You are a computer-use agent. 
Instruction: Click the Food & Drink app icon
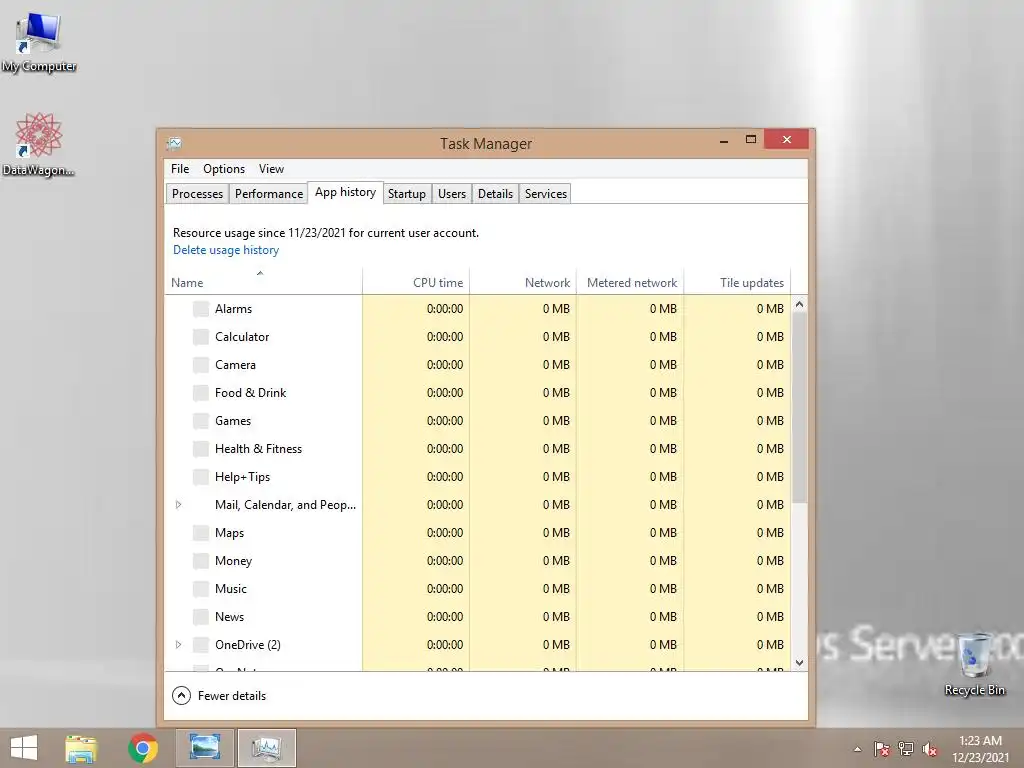(x=201, y=393)
